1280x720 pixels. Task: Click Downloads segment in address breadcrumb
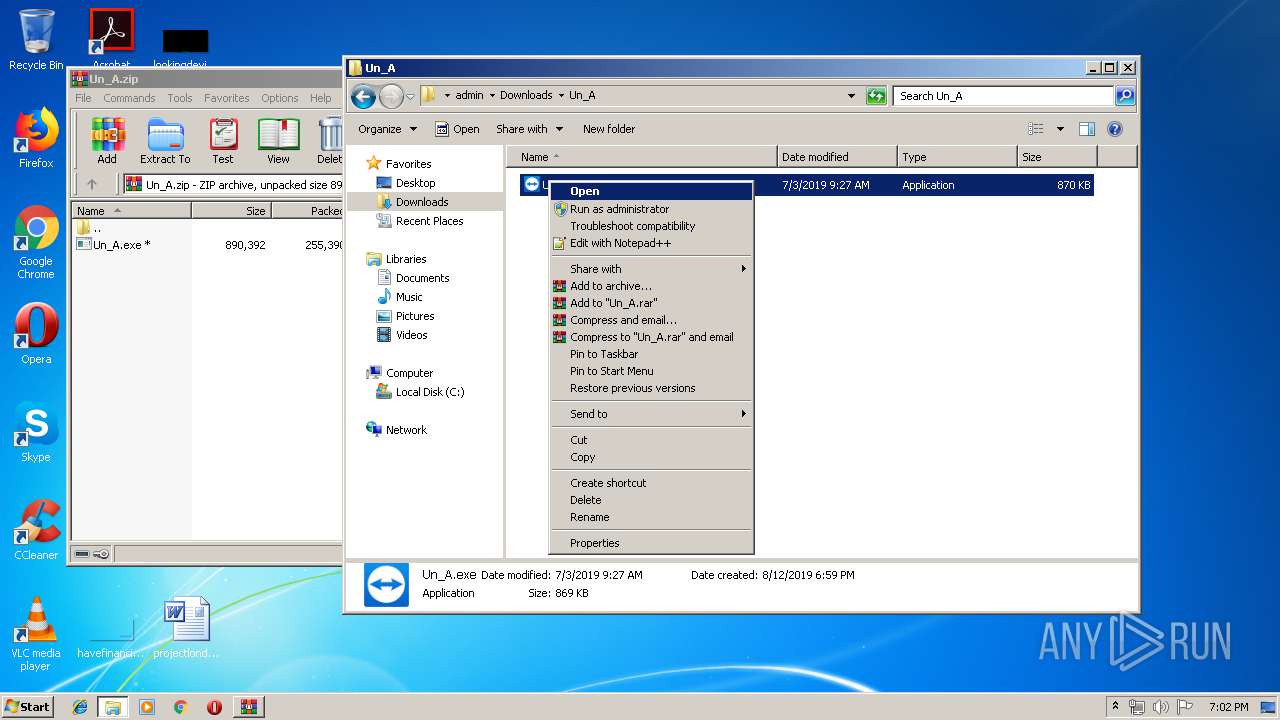tap(526, 96)
